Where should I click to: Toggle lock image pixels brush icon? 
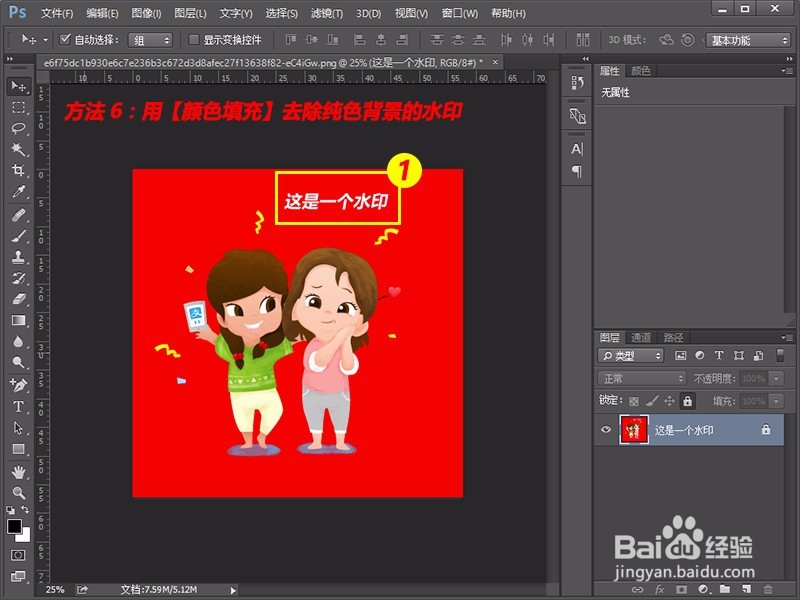click(652, 402)
